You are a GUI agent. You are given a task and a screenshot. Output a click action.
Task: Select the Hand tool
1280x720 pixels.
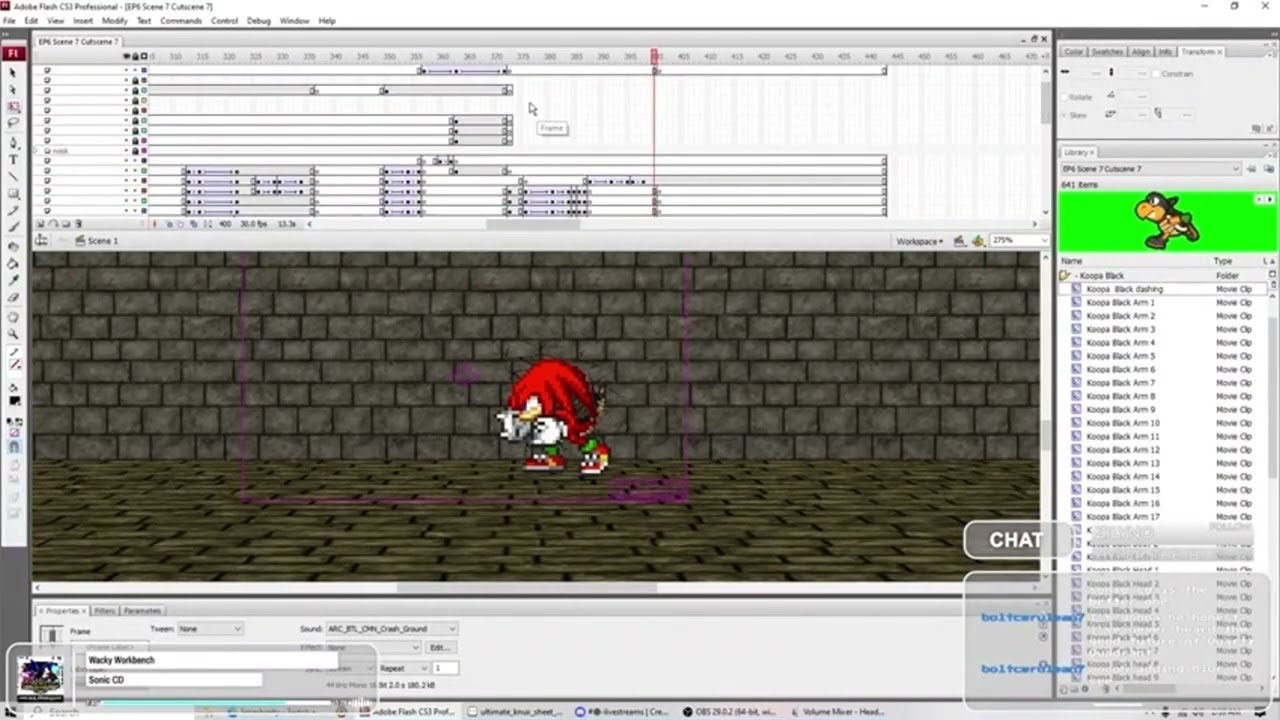[13, 316]
